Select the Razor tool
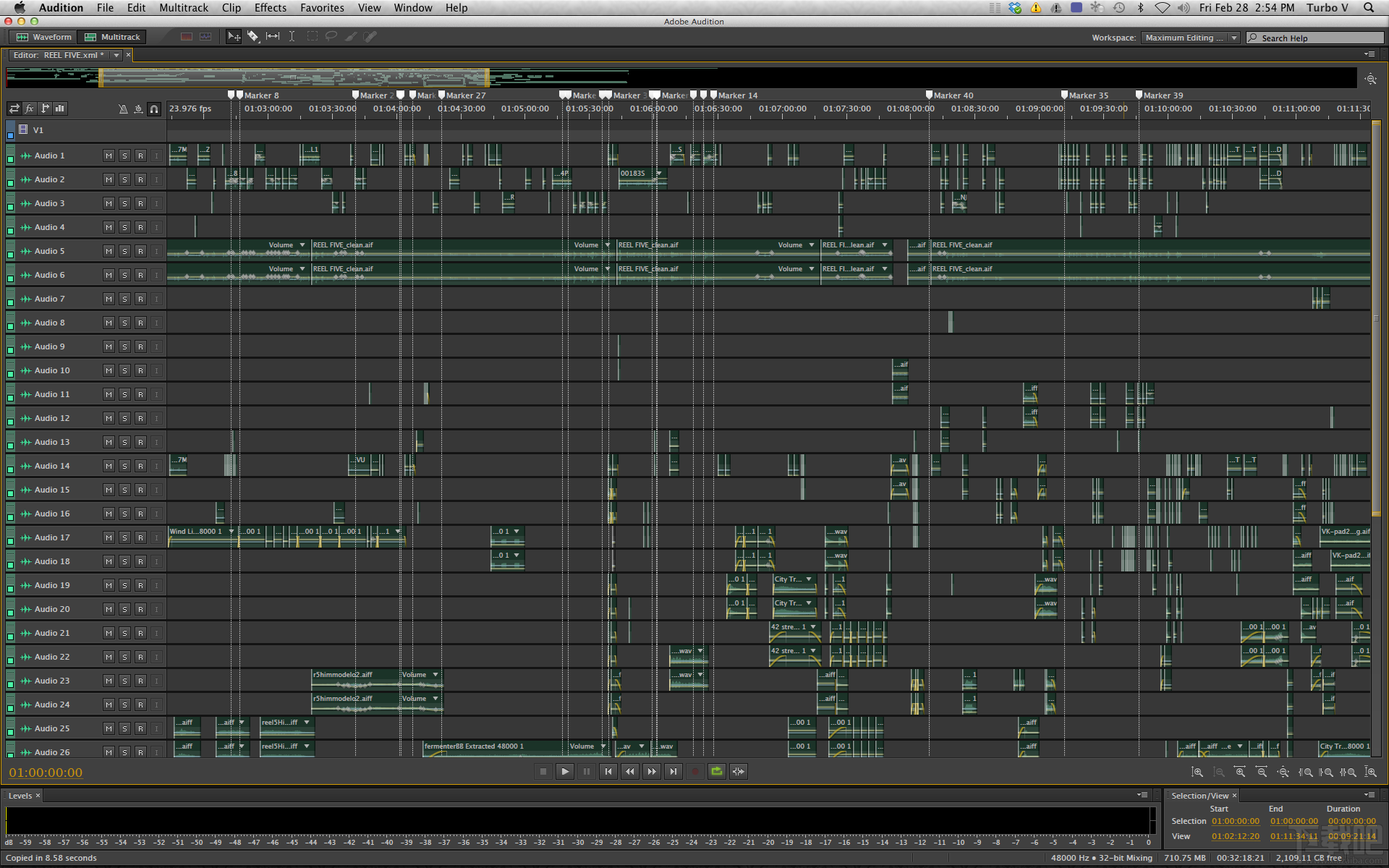 pos(253,36)
